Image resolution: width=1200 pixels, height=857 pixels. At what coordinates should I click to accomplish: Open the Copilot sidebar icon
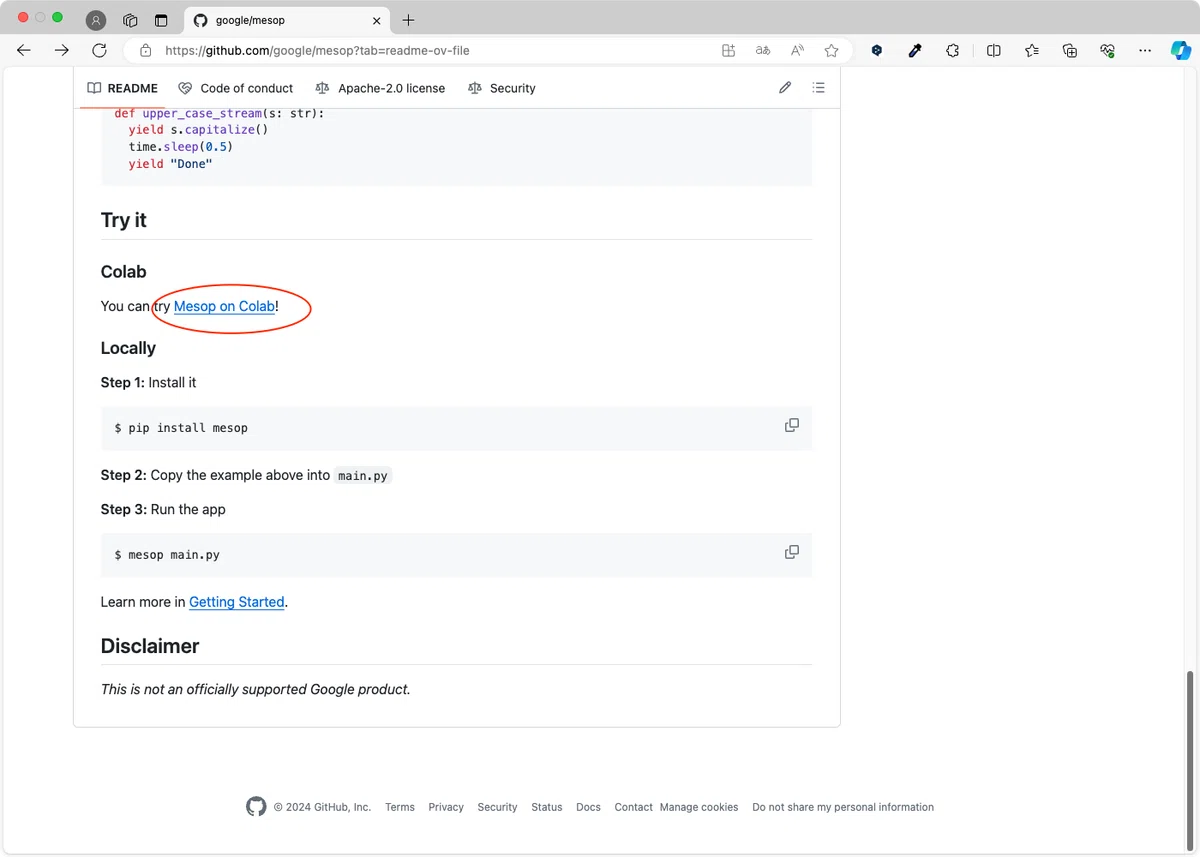click(x=1180, y=50)
